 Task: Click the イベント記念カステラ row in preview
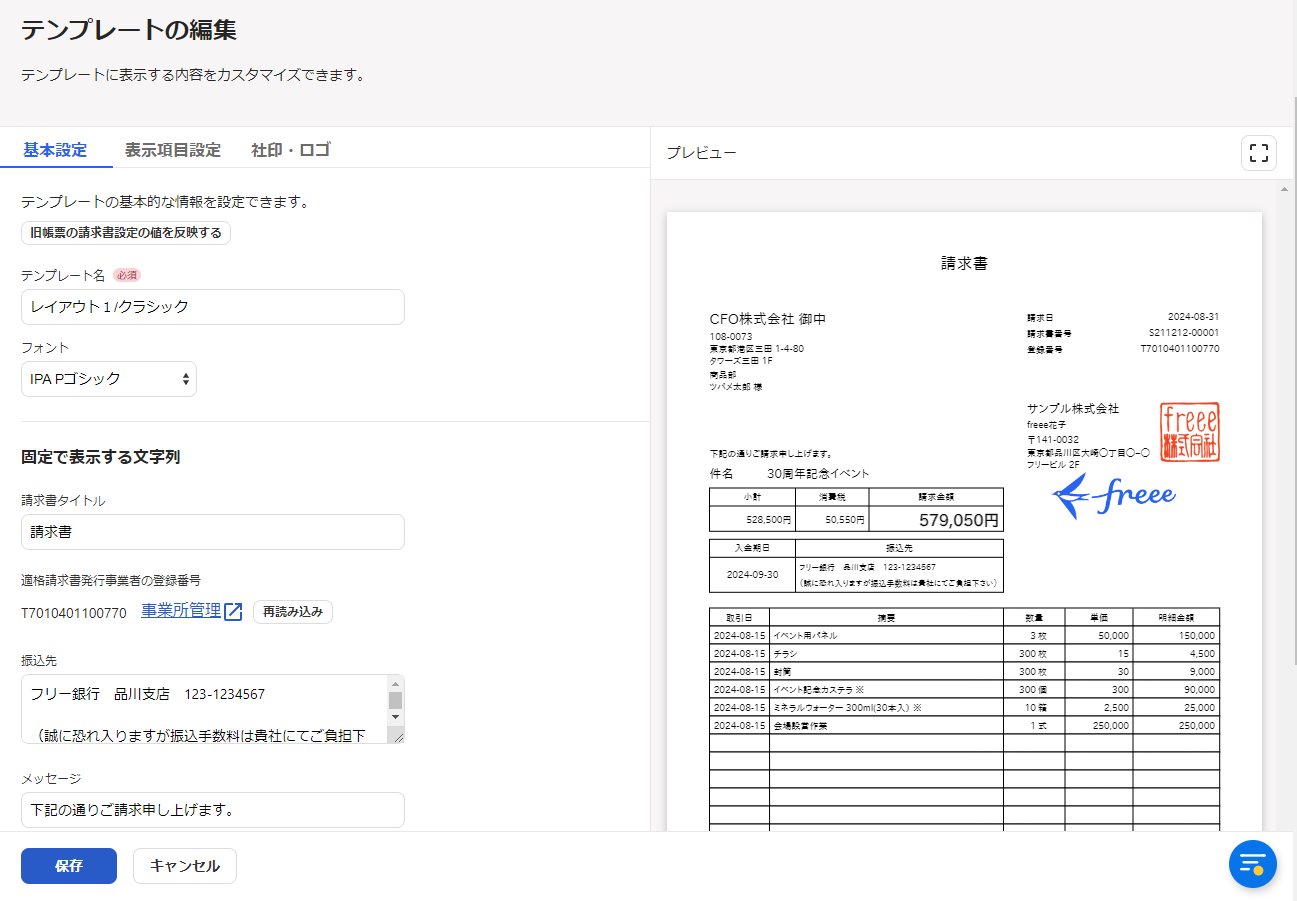(x=964, y=689)
